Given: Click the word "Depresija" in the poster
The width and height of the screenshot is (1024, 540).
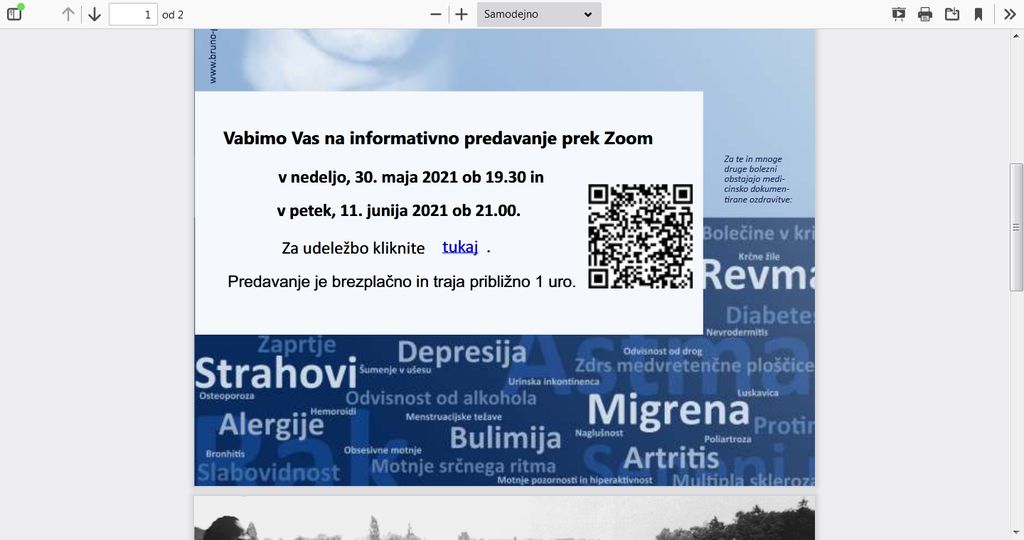Looking at the screenshot, I should click(461, 352).
